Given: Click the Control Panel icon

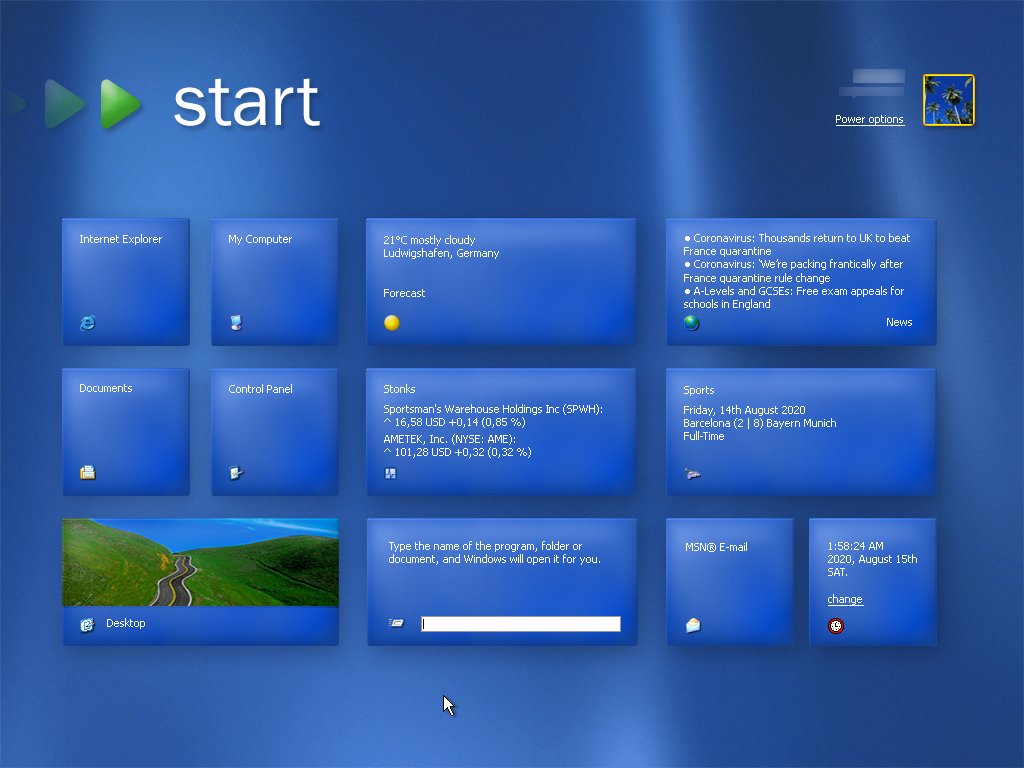Looking at the screenshot, I should (x=237, y=473).
